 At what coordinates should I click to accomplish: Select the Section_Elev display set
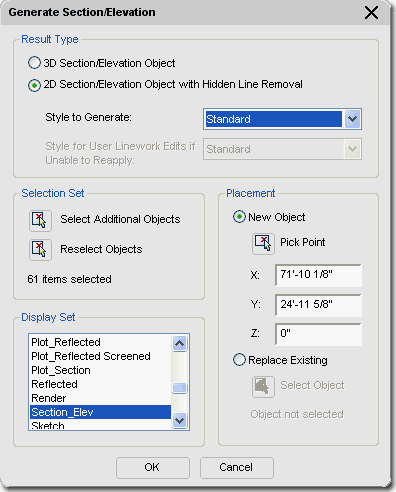pyautogui.click(x=100, y=412)
